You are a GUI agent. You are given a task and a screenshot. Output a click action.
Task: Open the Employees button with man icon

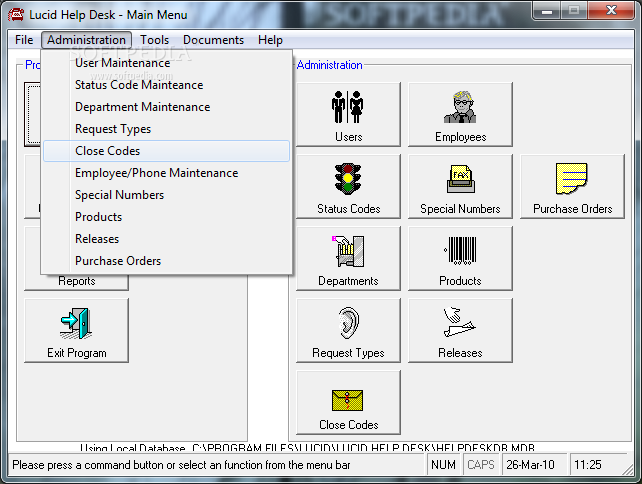point(460,114)
